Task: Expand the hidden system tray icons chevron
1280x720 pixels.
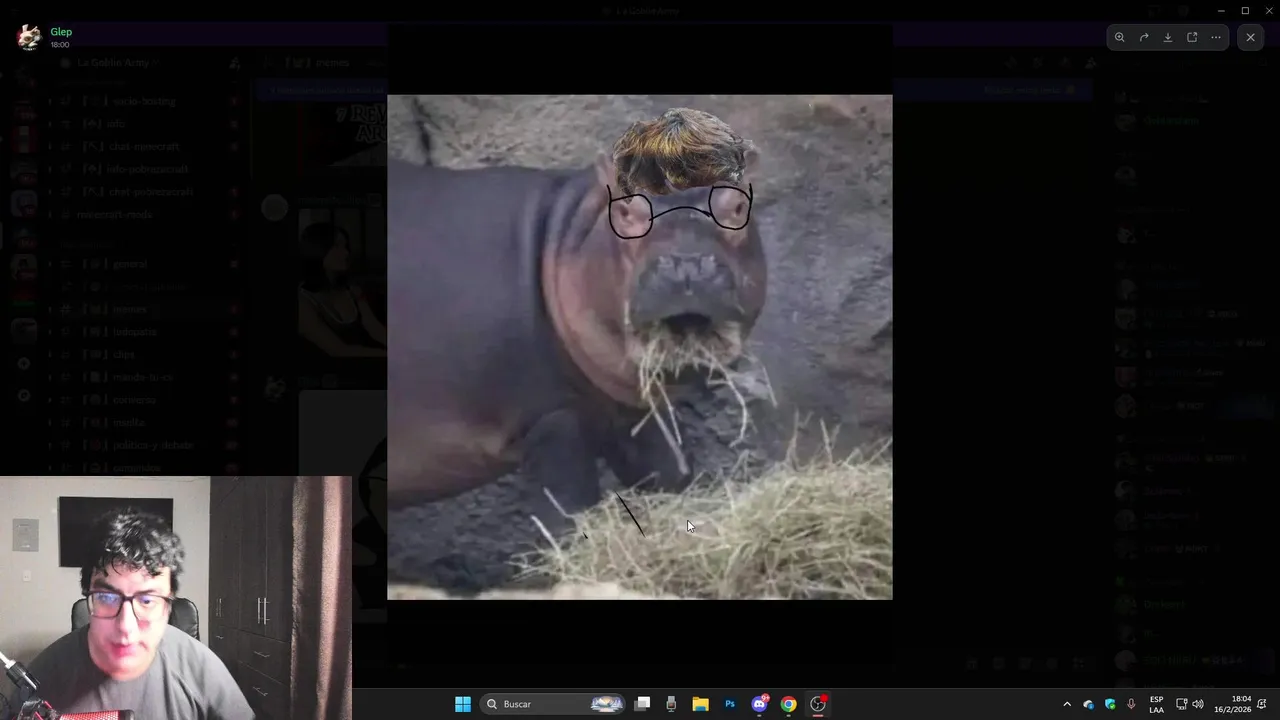Action: 1067,704
